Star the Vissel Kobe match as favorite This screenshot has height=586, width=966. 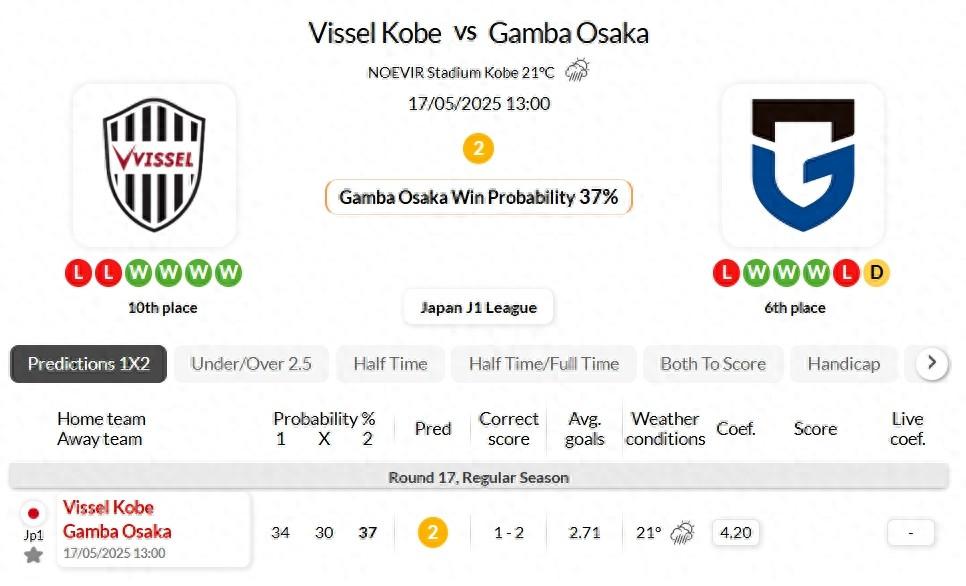[33, 555]
